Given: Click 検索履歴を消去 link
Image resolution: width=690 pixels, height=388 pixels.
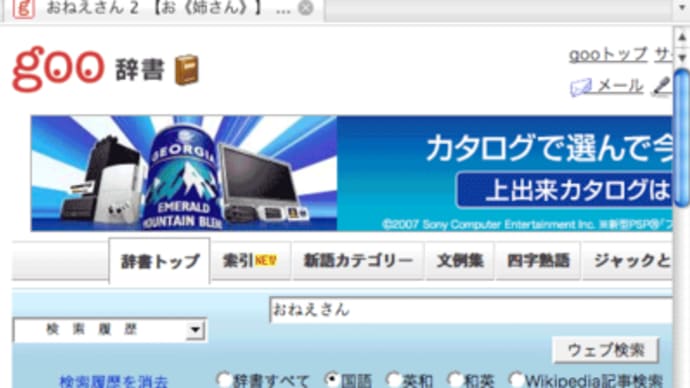Looking at the screenshot, I should tap(114, 381).
